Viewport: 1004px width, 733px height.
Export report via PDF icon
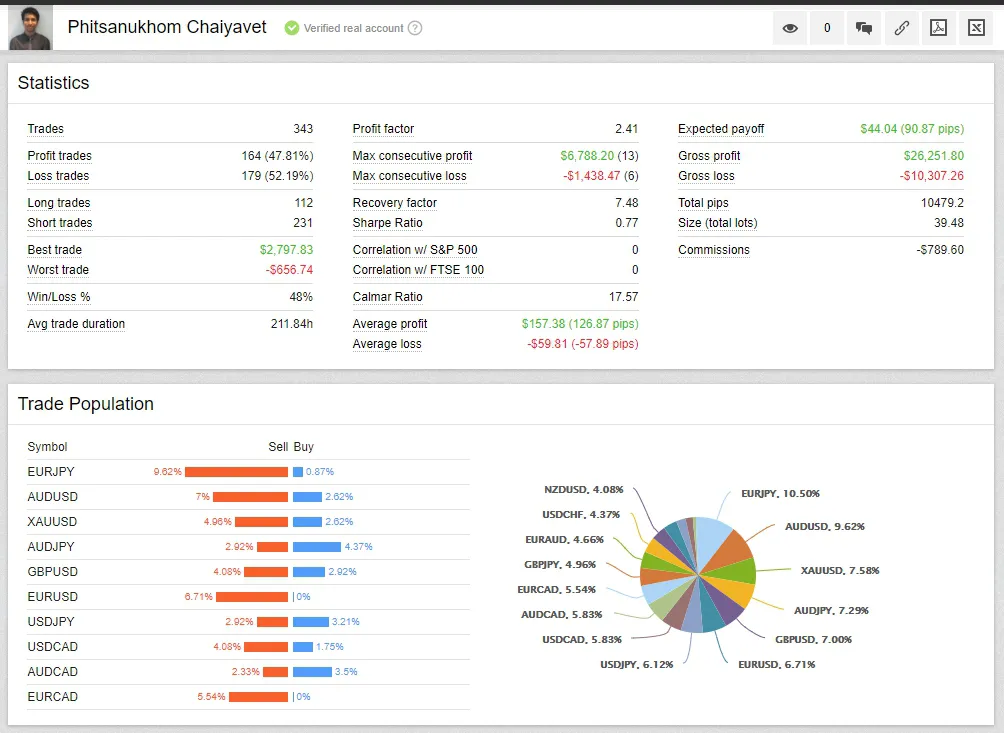(x=939, y=28)
